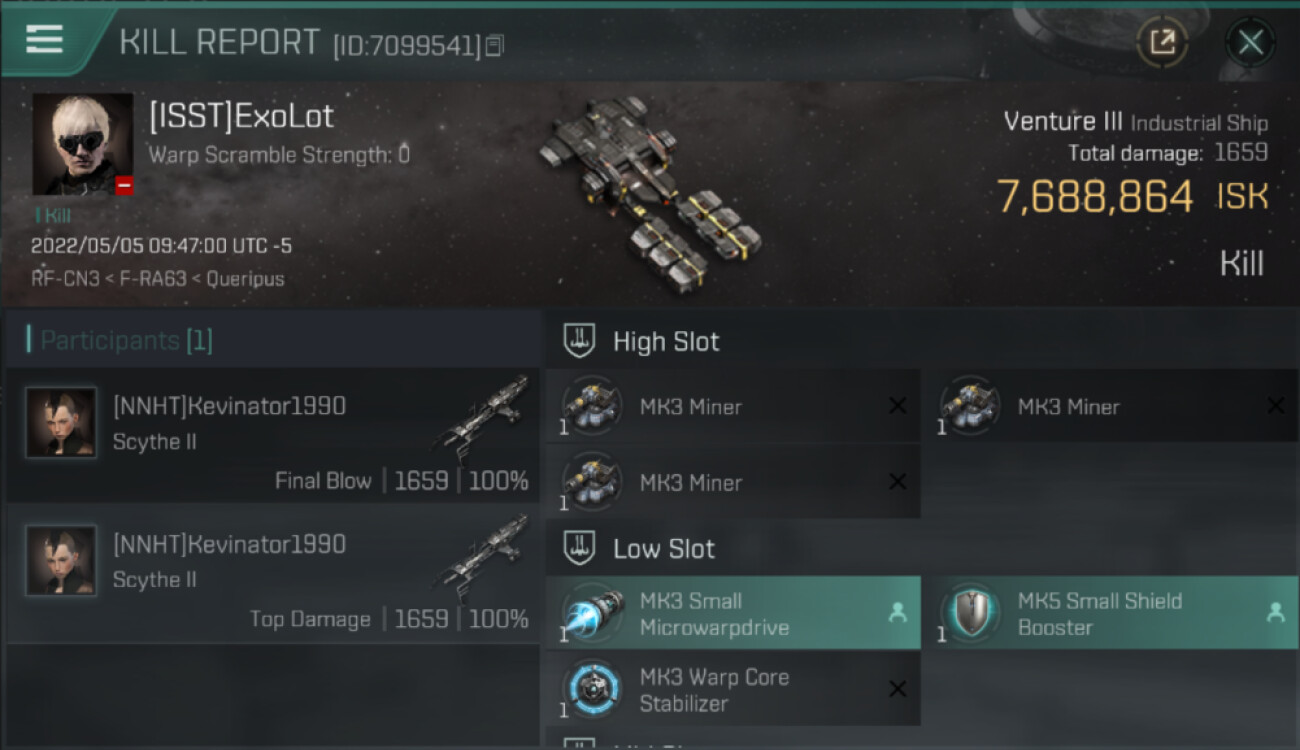Select the MK3 Small Microwarpdrive icon
This screenshot has height=750, width=1300.
[x=592, y=614]
